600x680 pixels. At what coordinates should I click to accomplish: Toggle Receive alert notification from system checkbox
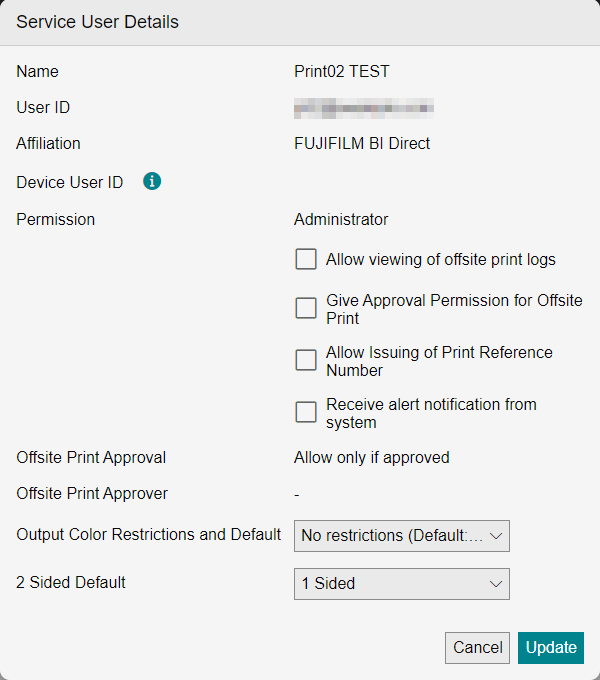tap(306, 412)
